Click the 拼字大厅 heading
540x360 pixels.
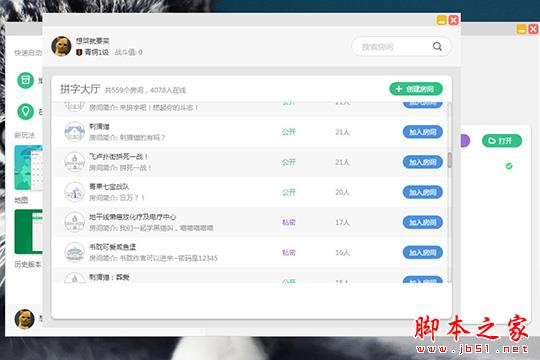tap(80, 89)
